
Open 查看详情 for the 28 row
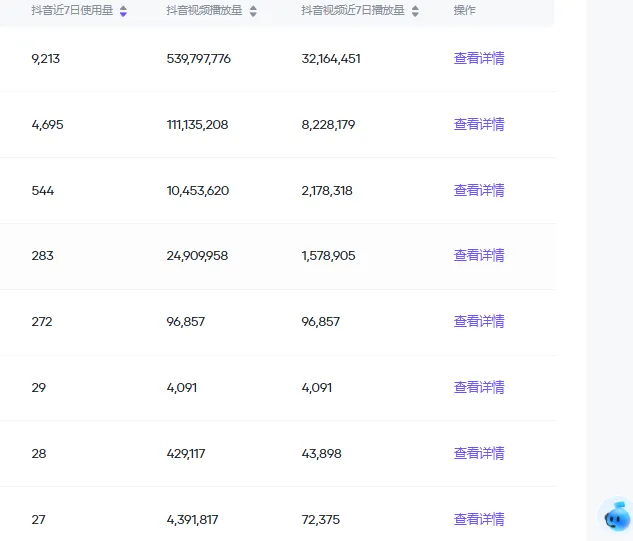pyautogui.click(x=479, y=453)
